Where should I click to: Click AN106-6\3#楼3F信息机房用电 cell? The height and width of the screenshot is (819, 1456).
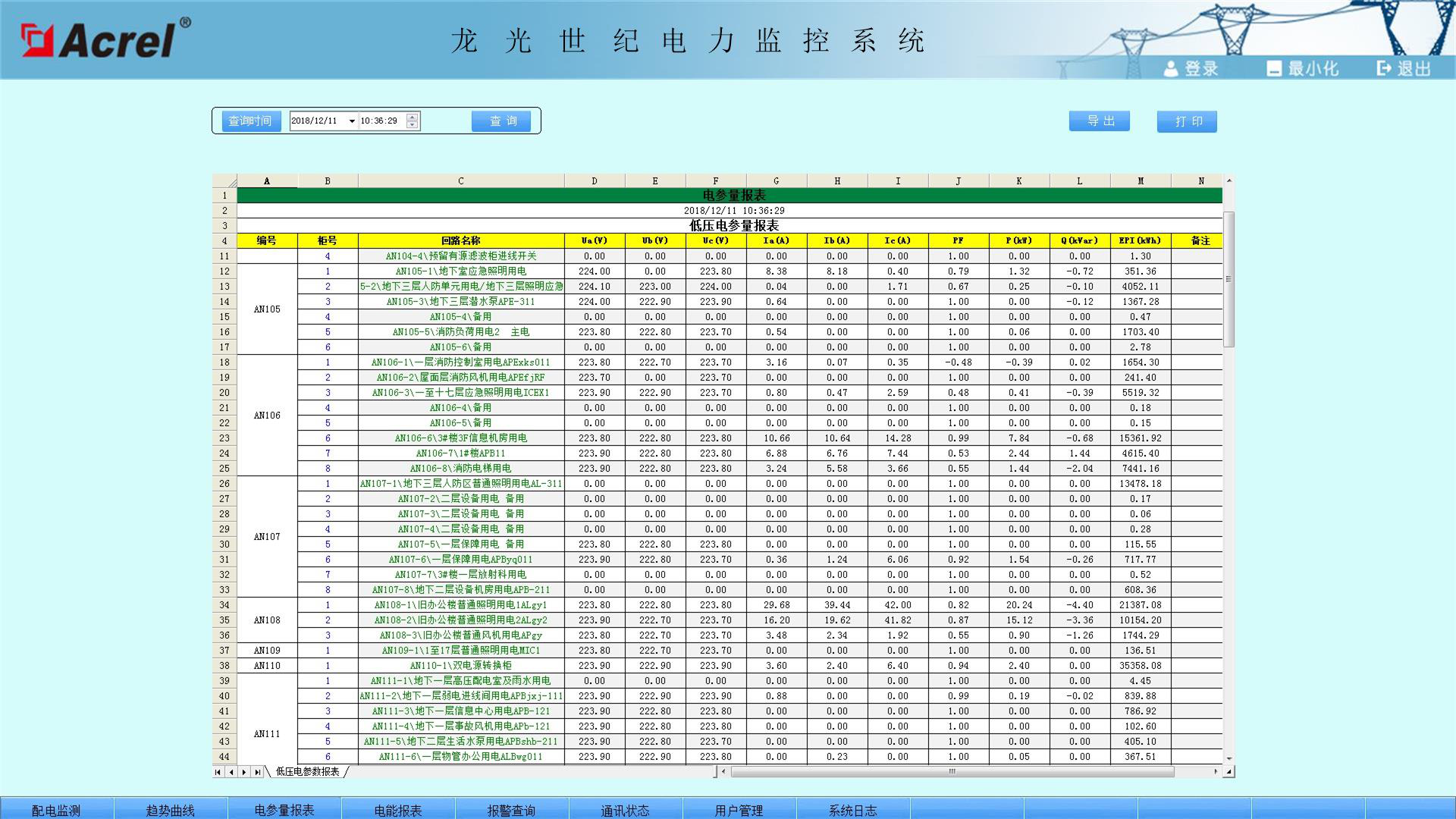(x=461, y=438)
